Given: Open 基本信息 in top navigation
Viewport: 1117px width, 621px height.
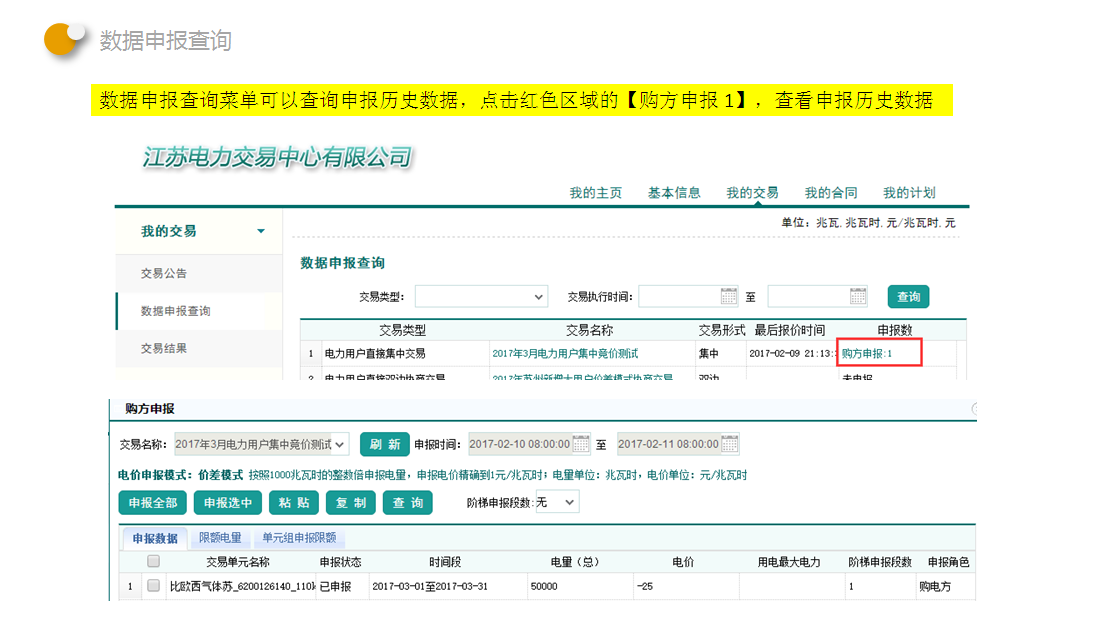Looking at the screenshot, I should coord(674,193).
